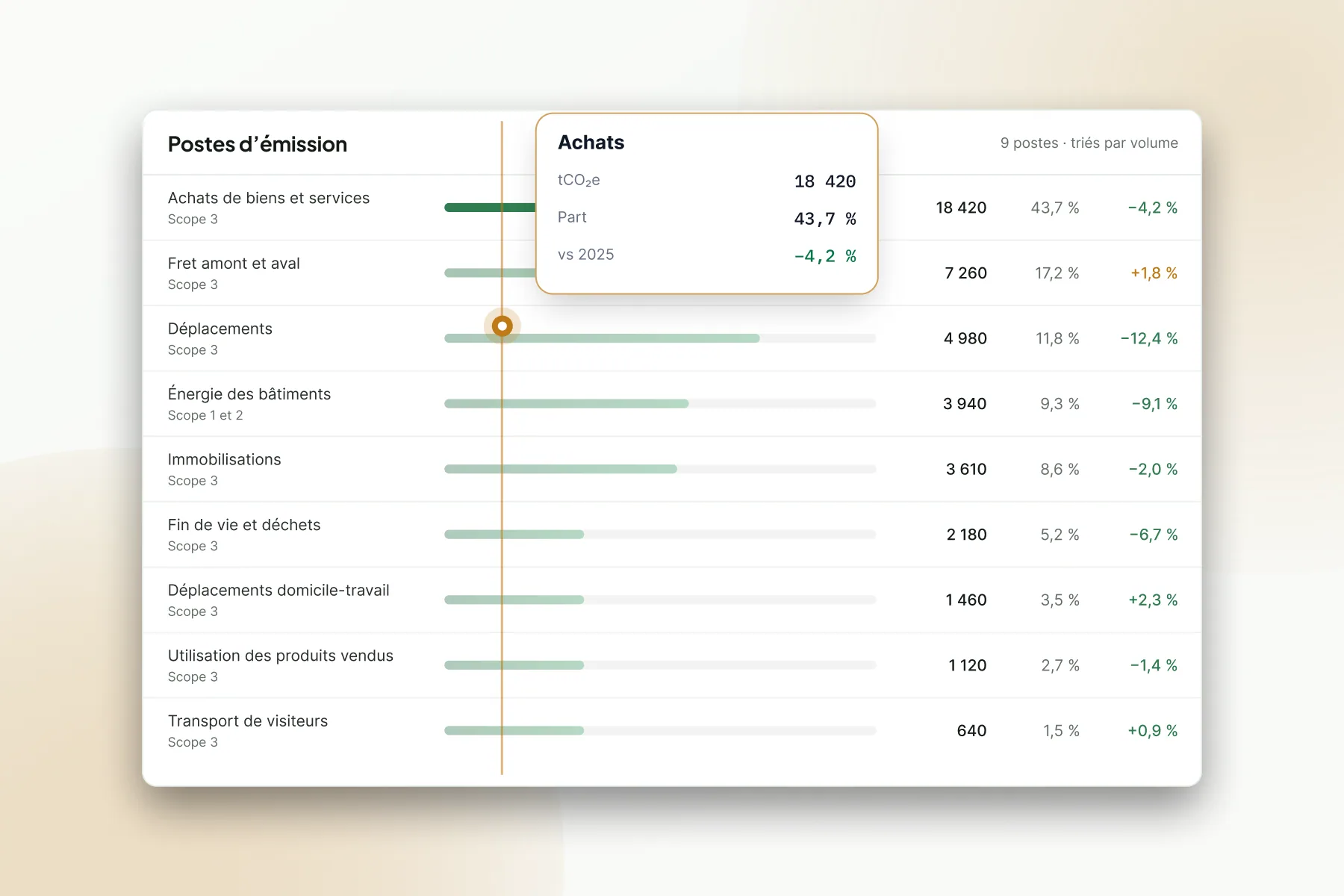The image size is (1344, 896).
Task: Click the Énergie des bâtiments emission bar
Action: [566, 404]
